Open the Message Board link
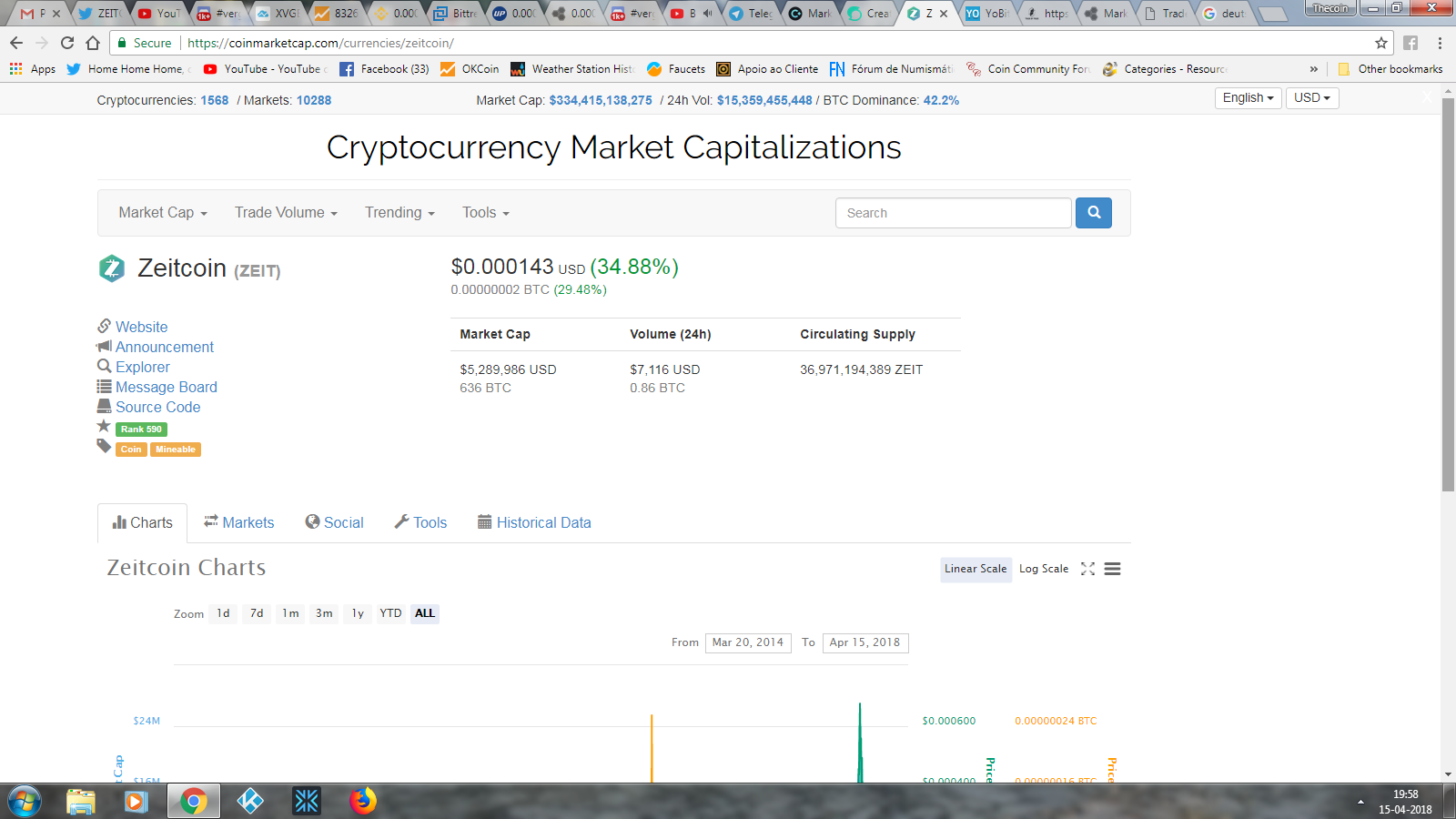This screenshot has height=819, width=1456. click(x=166, y=388)
